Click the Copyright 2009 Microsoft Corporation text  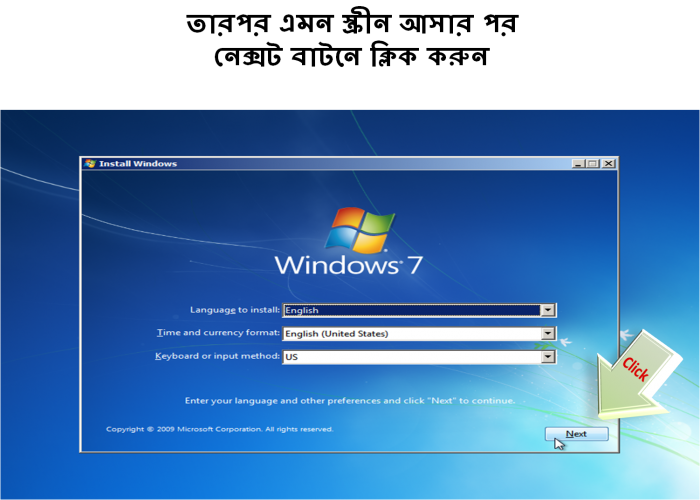220,429
